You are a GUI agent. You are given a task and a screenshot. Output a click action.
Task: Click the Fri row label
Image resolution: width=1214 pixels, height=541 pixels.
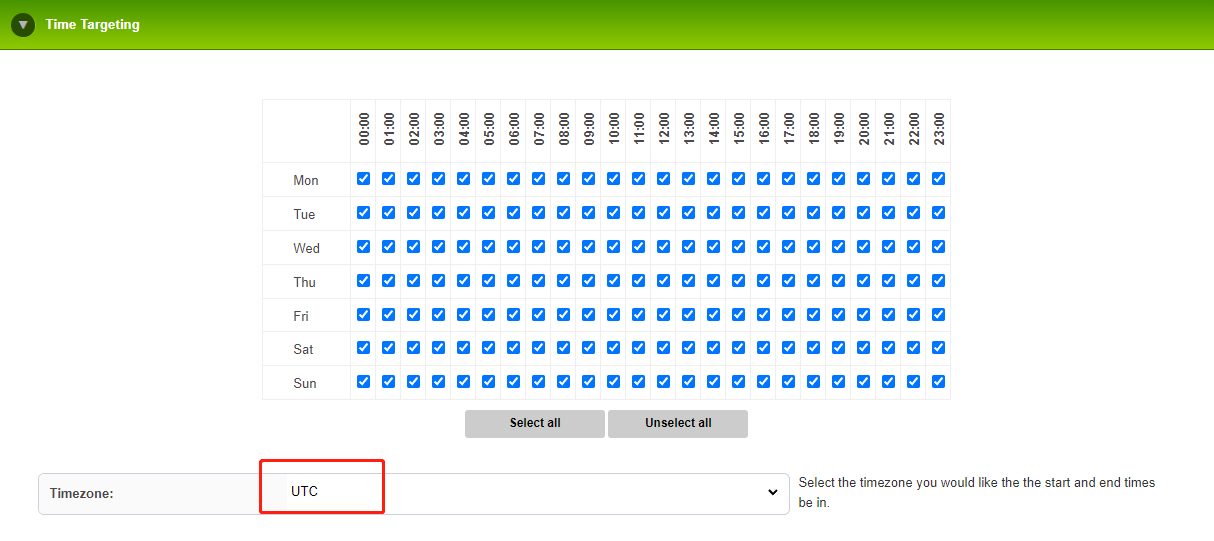[301, 316]
